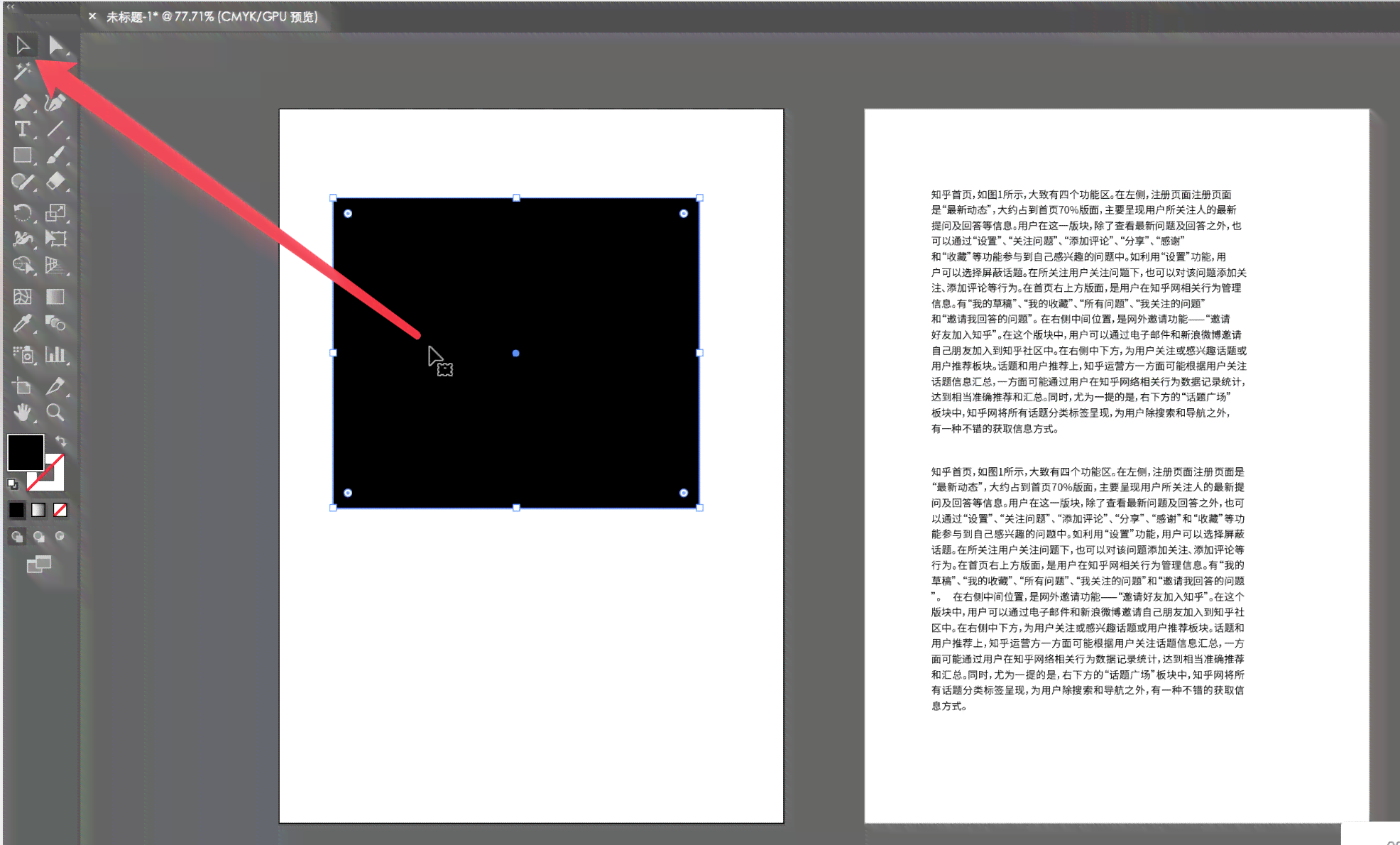Click bottom-middle bounding box handle
The height and width of the screenshot is (845, 1400).
click(x=516, y=508)
